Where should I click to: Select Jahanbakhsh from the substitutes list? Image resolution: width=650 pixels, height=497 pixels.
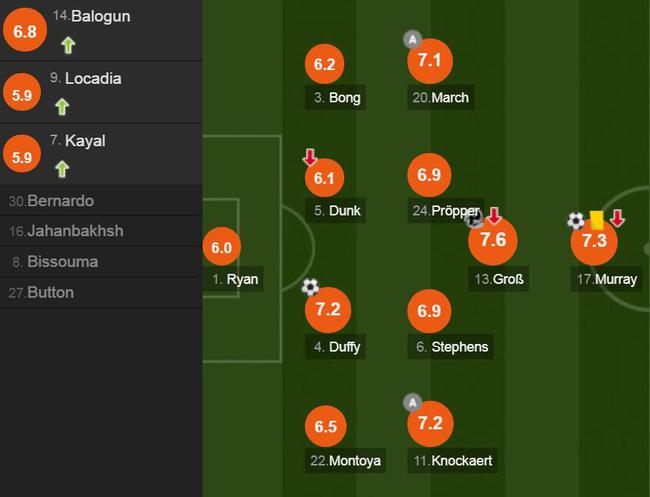pos(101,231)
